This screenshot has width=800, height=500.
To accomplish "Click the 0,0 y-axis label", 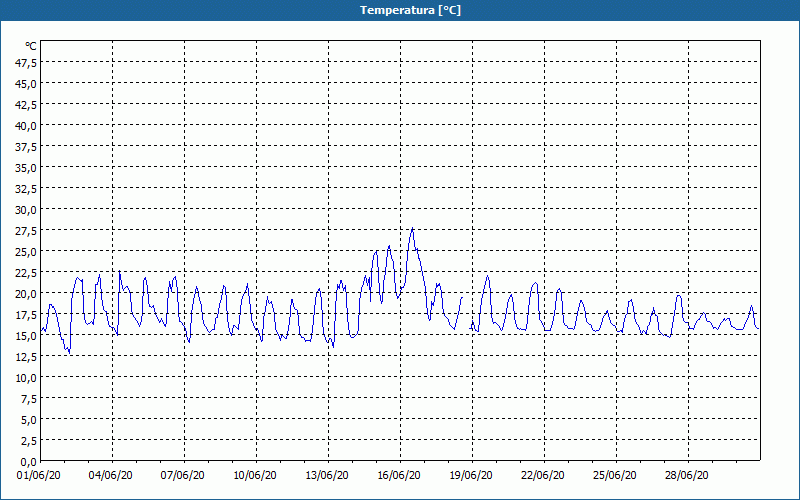I will click(28, 462).
